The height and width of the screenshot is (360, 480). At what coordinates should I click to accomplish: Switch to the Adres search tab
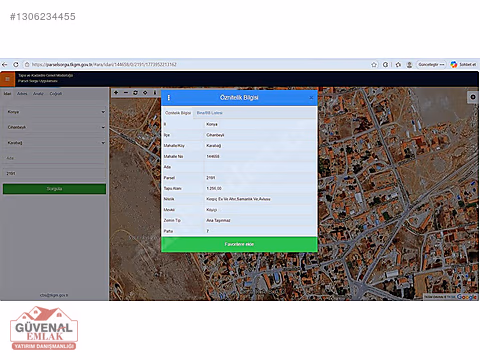(22, 94)
